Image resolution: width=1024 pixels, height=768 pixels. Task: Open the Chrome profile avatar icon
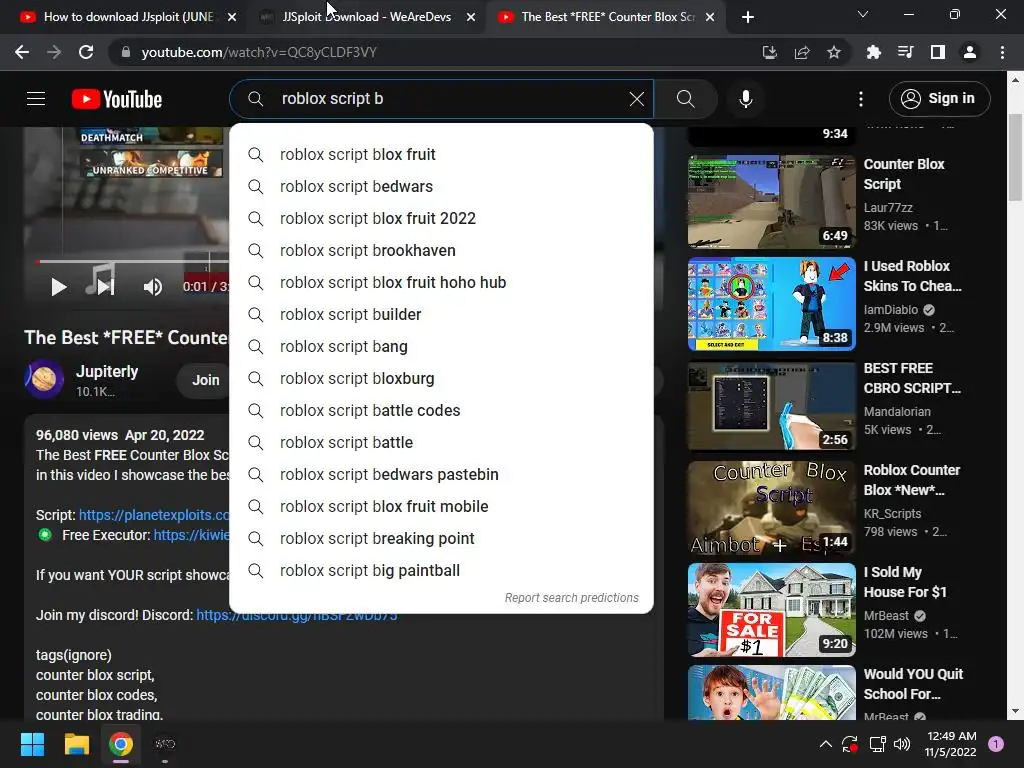tap(970, 52)
